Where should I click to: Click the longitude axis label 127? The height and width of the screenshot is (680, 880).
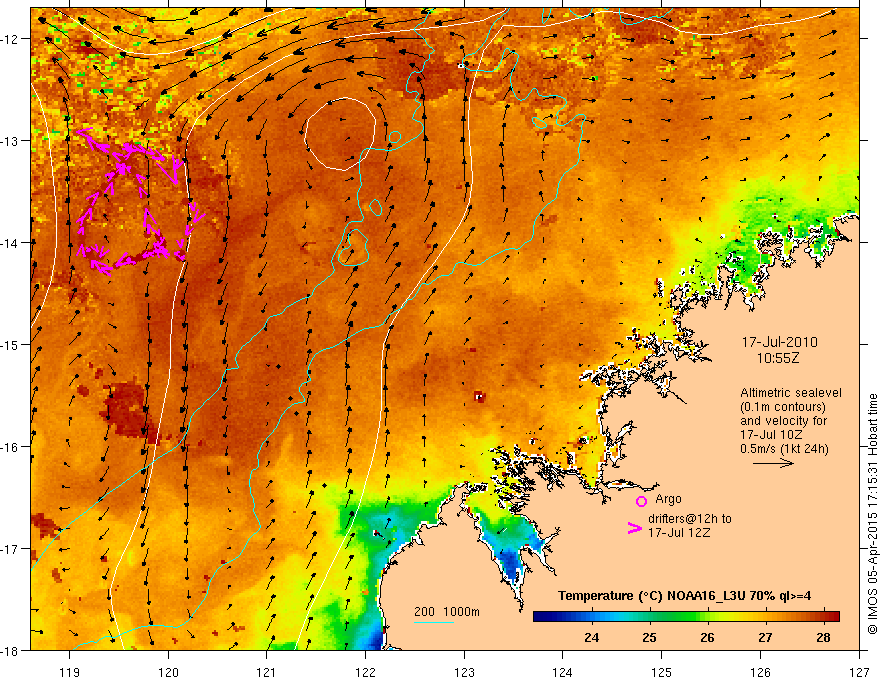(x=859, y=672)
